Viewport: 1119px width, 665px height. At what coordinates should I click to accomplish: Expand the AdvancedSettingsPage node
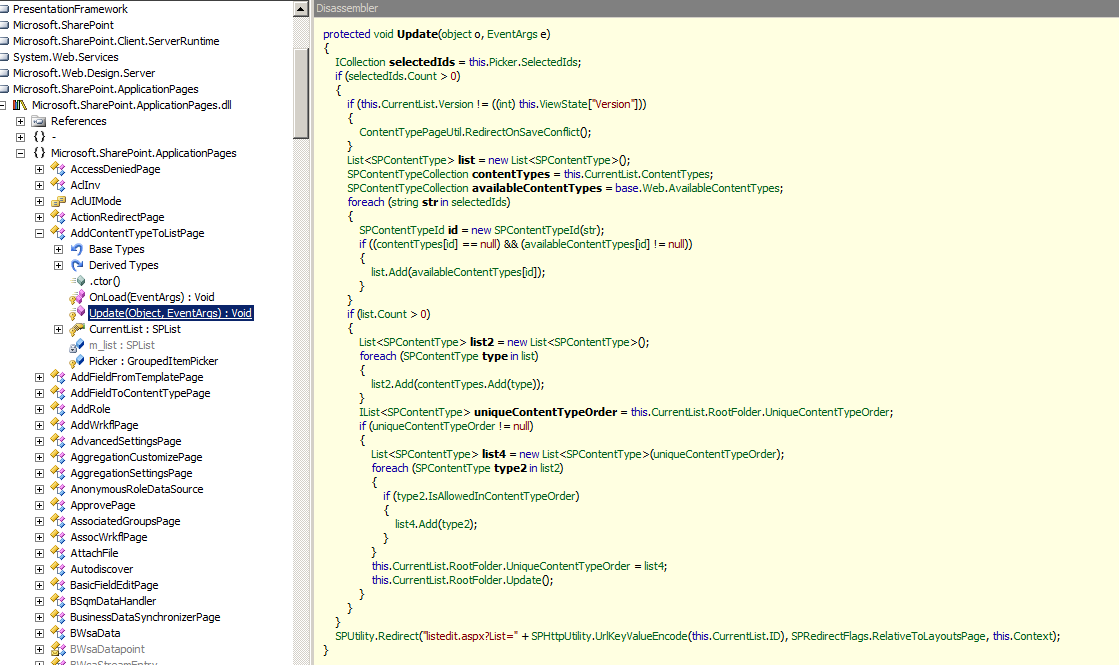(x=39, y=441)
